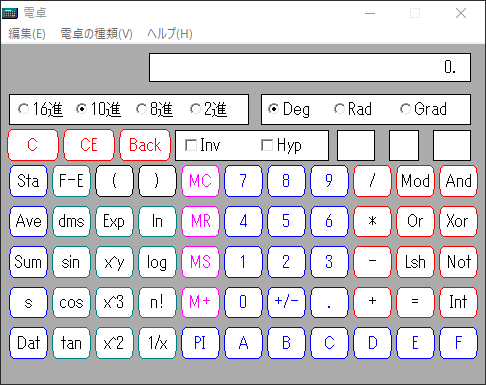The width and height of the screenshot is (486, 385).
Task: Click the tan function key
Action: 71,343
